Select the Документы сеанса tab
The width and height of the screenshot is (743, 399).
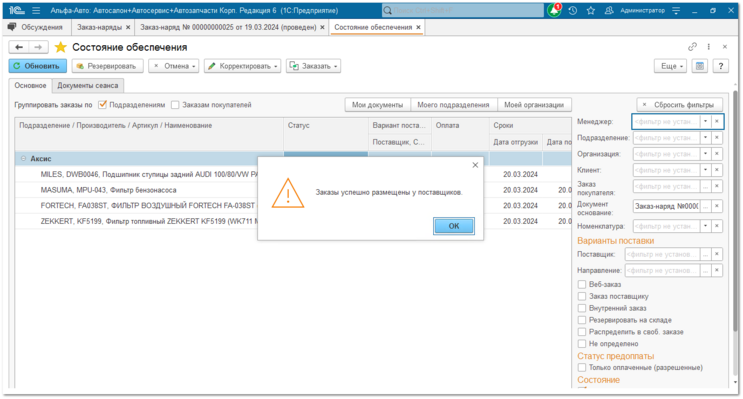click(x=88, y=85)
